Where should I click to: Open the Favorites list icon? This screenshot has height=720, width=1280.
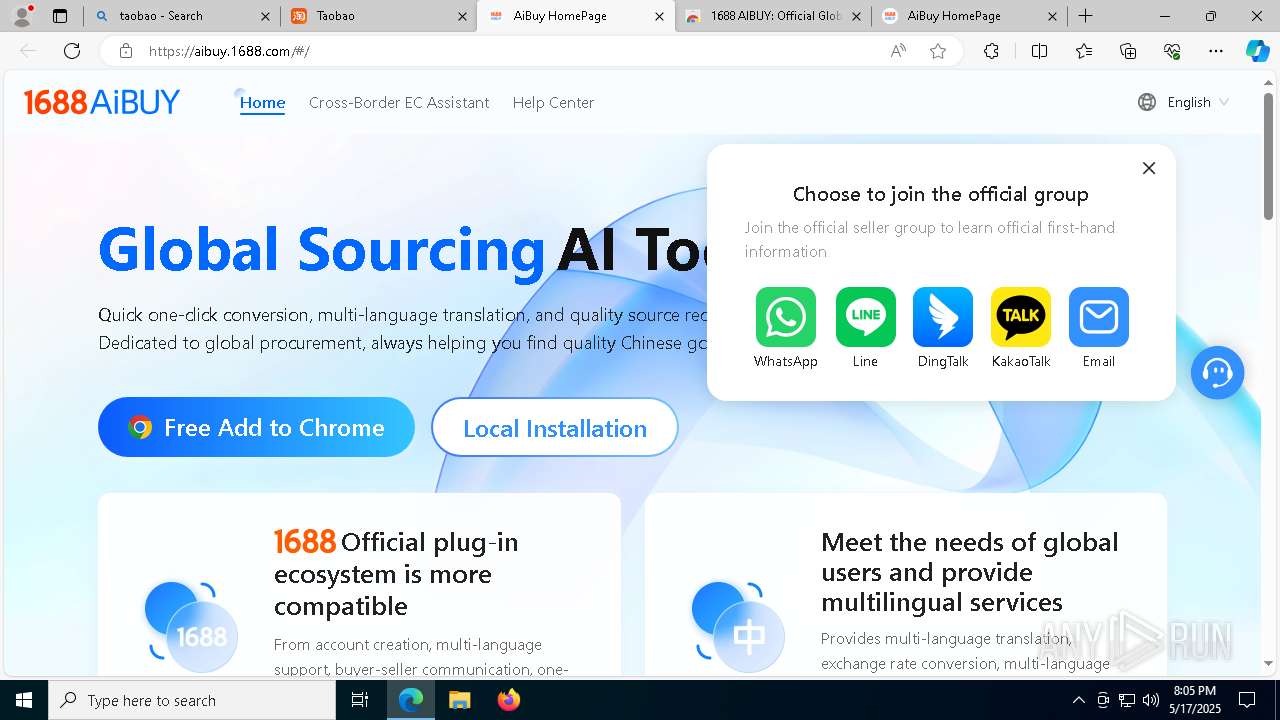(1084, 51)
